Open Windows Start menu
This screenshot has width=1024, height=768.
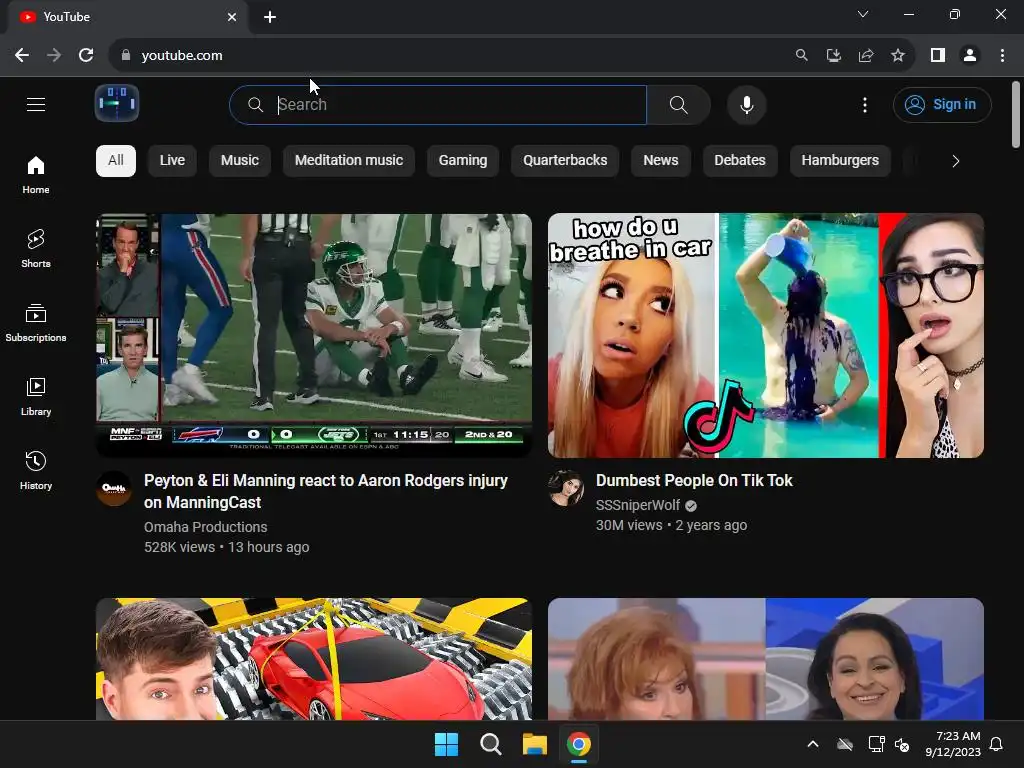(447, 744)
